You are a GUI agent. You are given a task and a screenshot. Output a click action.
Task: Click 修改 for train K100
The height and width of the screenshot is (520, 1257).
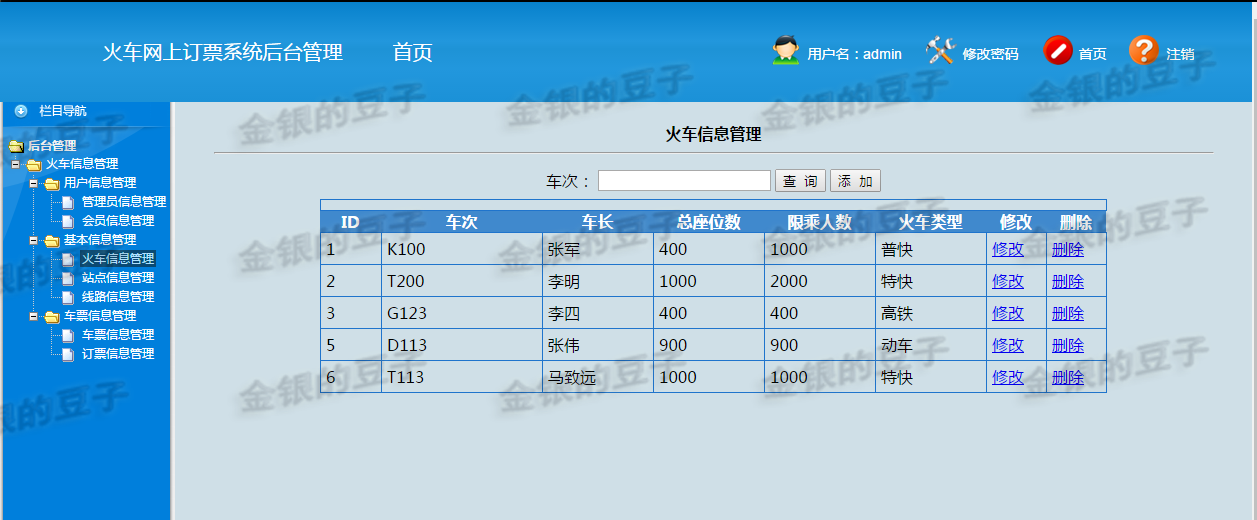pos(1008,250)
